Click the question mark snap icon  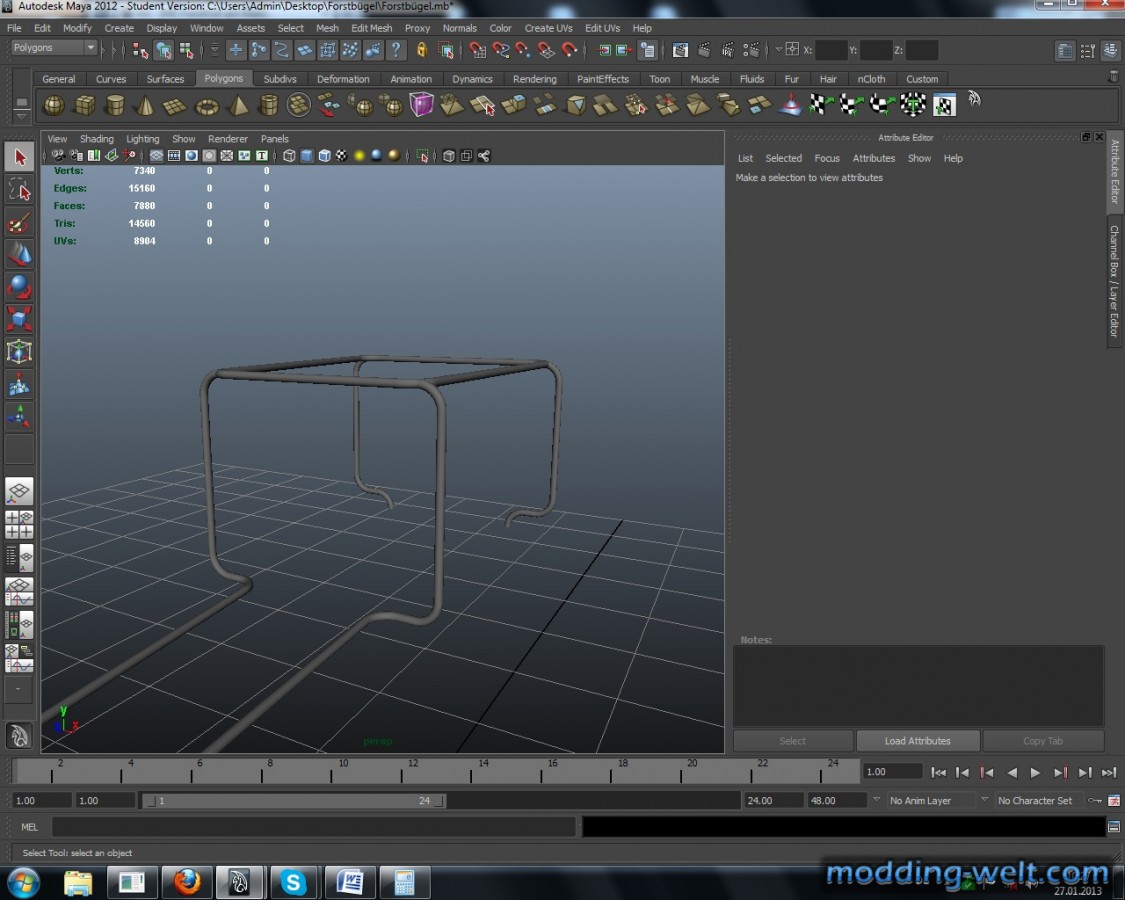coord(396,50)
